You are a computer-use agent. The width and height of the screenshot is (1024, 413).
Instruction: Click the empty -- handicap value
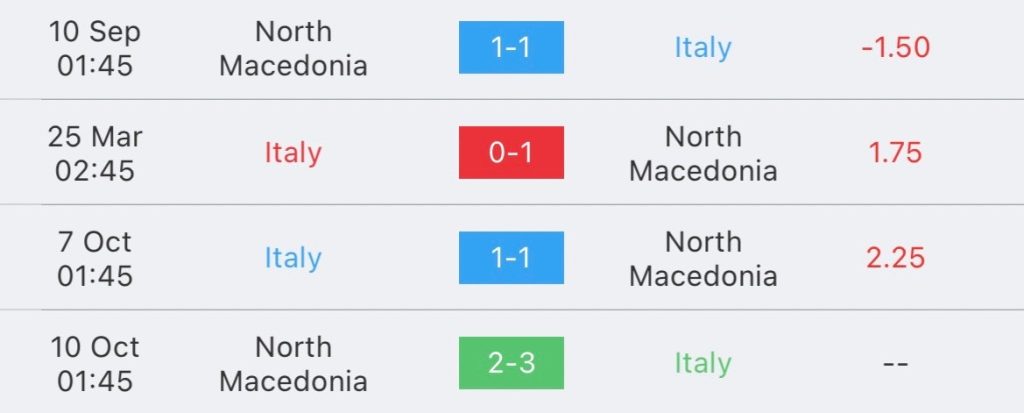pos(895,364)
